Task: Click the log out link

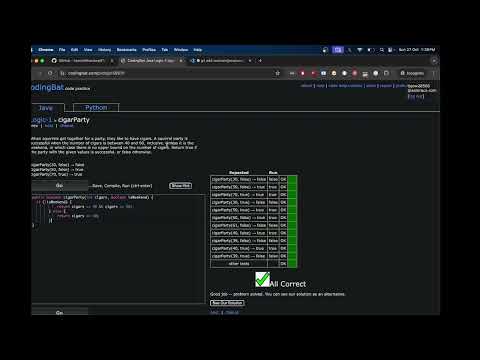Action: [x=416, y=96]
